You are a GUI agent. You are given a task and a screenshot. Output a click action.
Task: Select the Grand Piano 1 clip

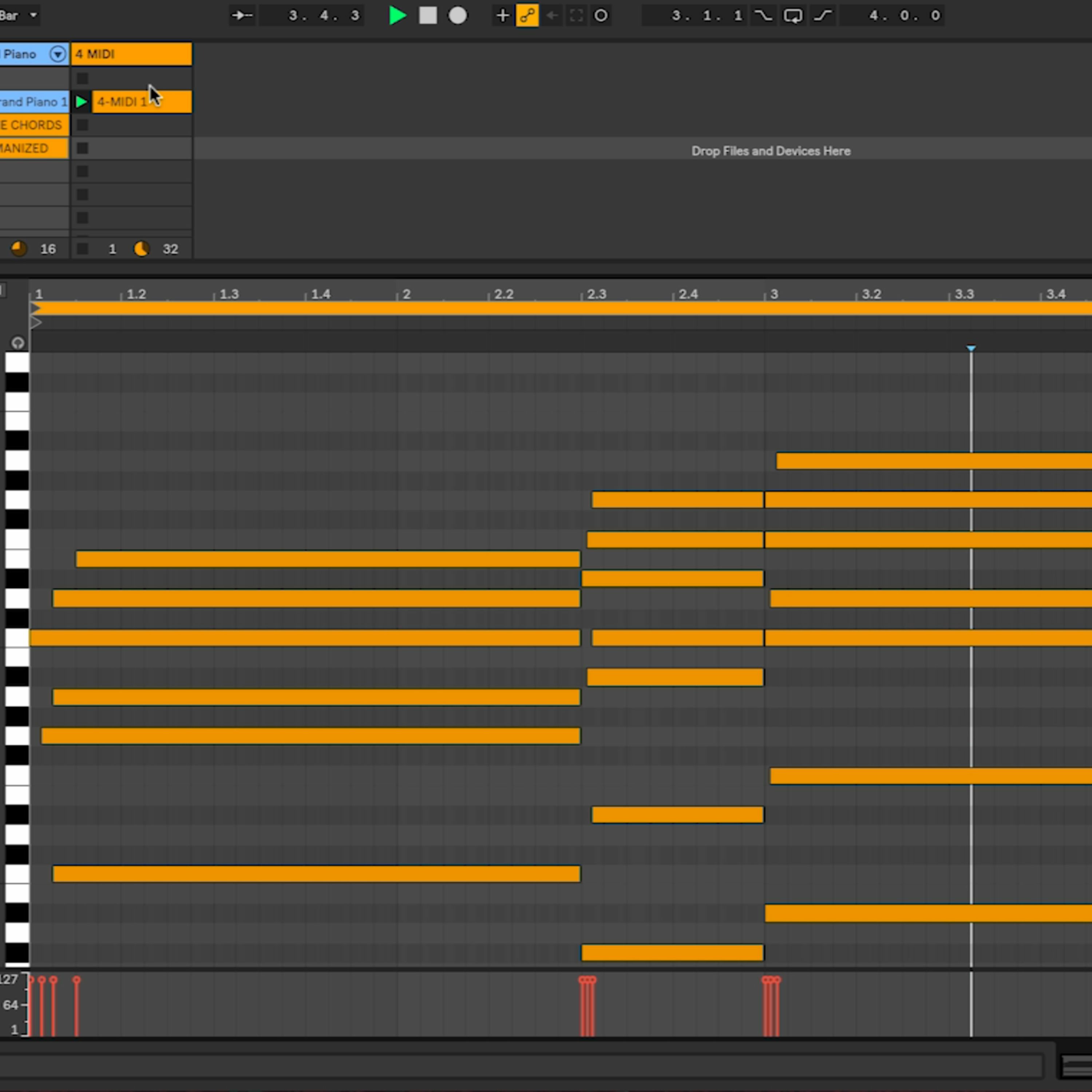[x=34, y=102]
